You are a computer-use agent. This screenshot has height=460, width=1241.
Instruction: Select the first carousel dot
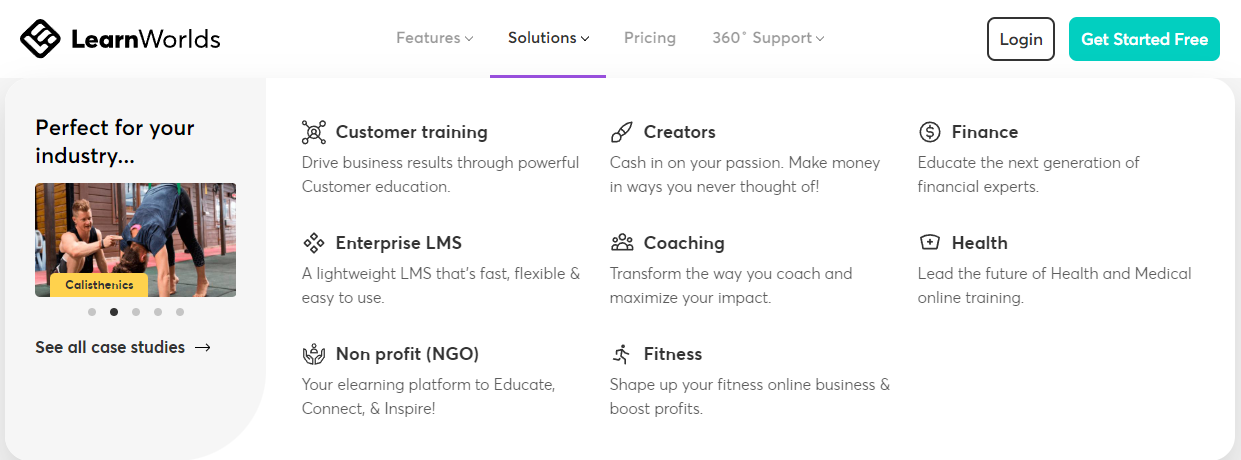click(x=92, y=312)
